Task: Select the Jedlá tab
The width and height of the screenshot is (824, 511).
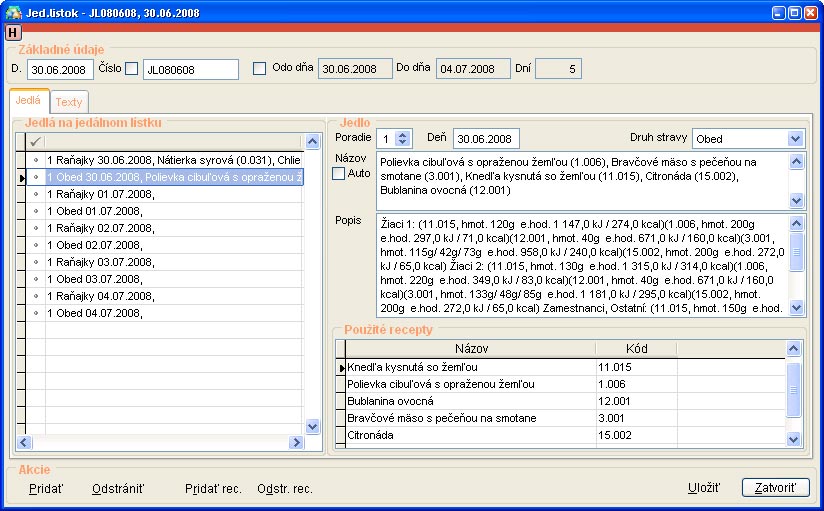Action: point(28,101)
